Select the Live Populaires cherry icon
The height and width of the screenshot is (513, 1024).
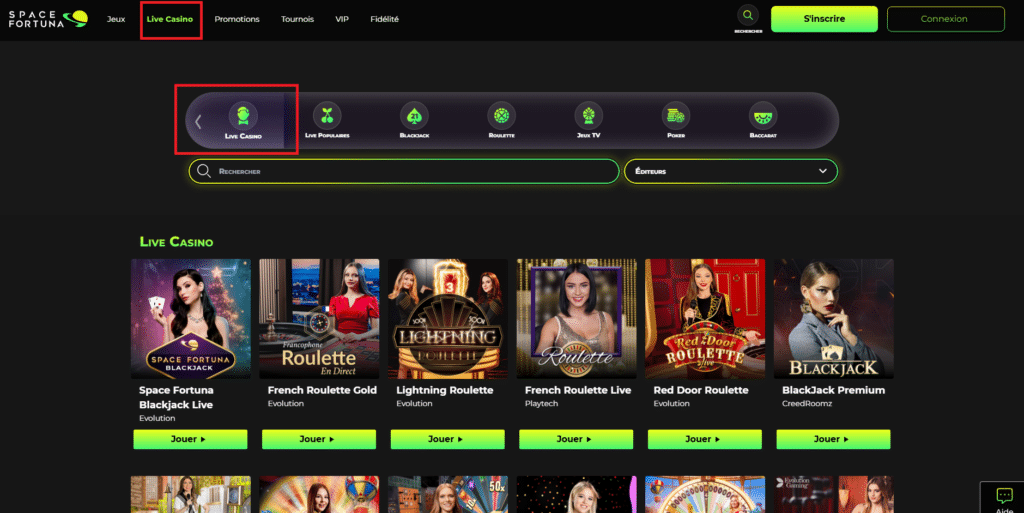327,116
